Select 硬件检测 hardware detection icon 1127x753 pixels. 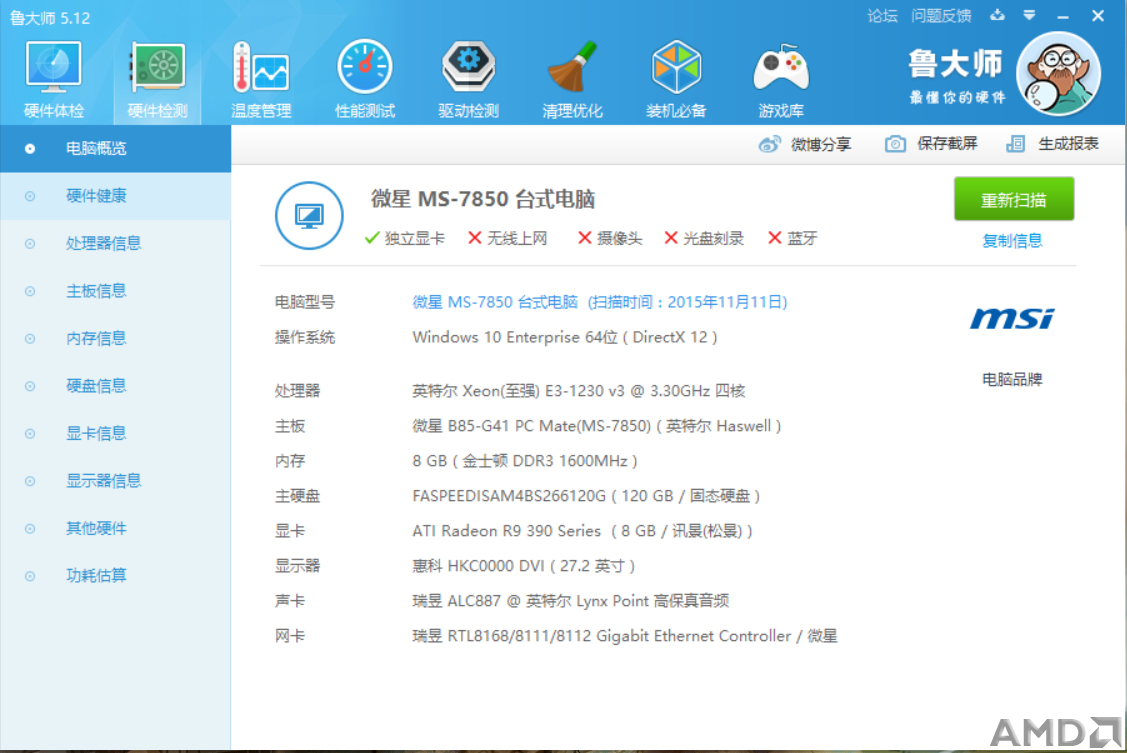pyautogui.click(x=157, y=67)
